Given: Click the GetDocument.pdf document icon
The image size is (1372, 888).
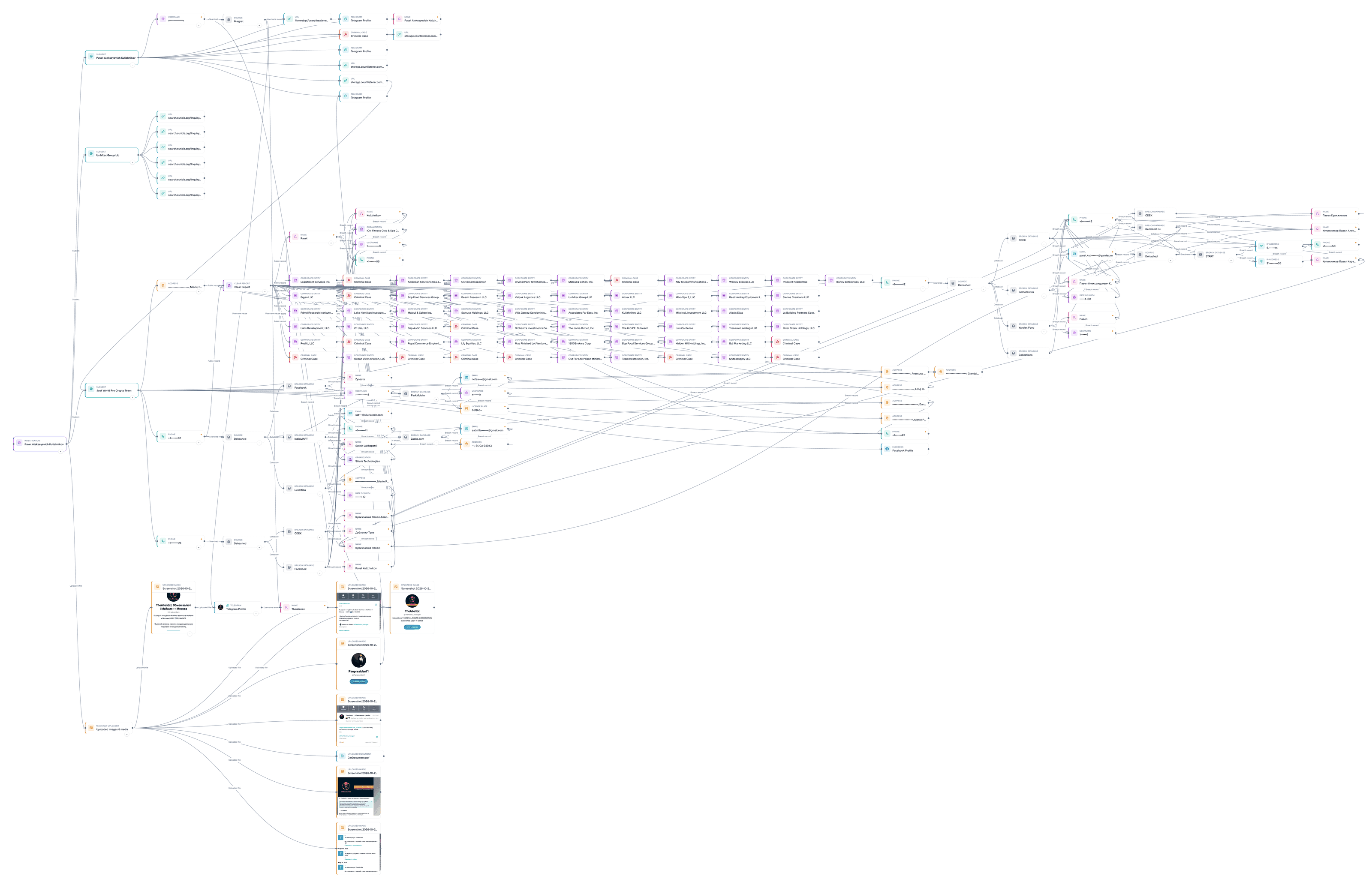Looking at the screenshot, I should click(343, 756).
